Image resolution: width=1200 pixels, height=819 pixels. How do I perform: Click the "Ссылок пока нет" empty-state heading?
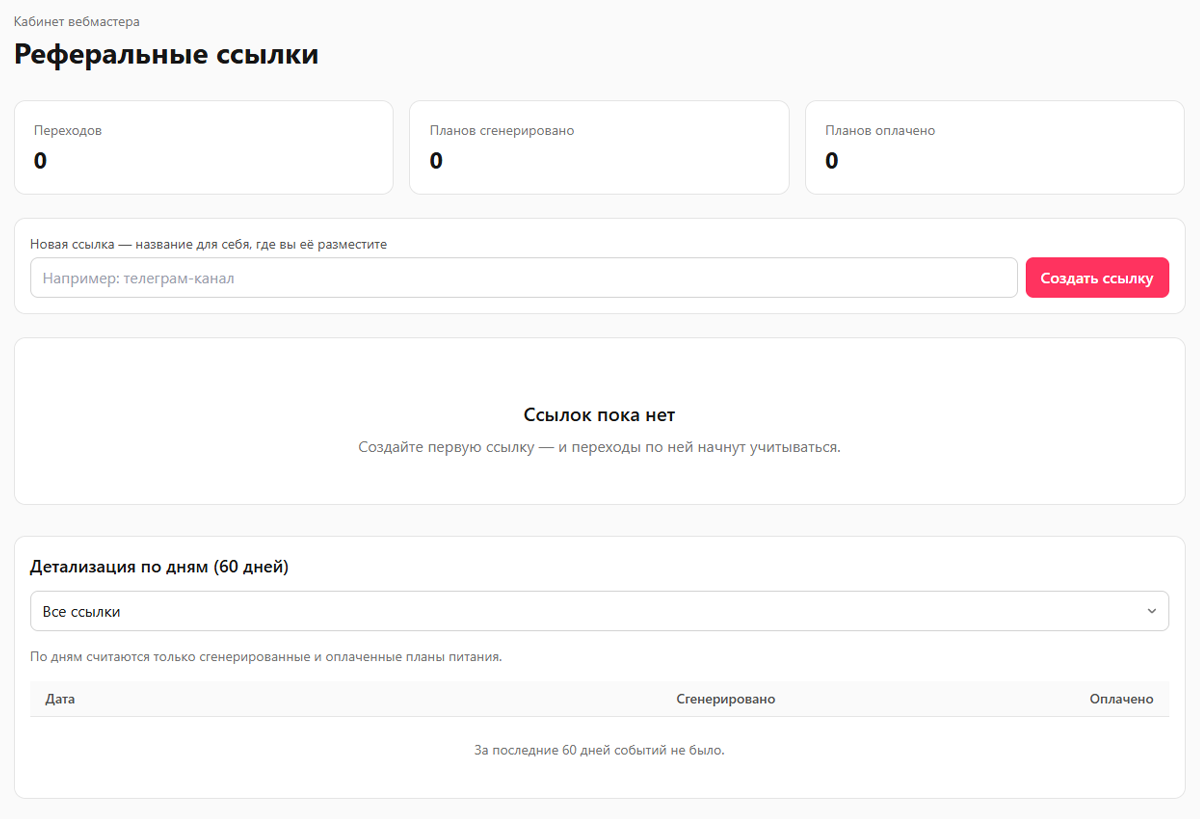(600, 414)
